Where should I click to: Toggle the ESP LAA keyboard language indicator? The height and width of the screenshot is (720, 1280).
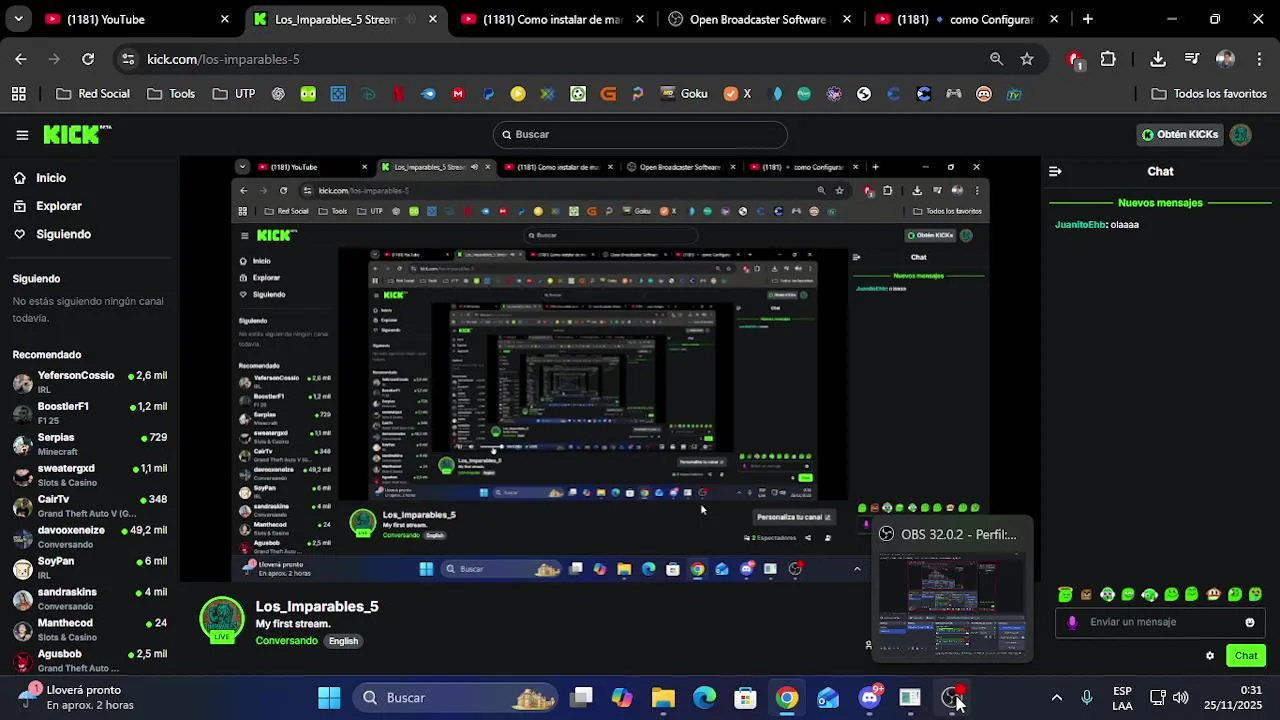[x=1122, y=698]
